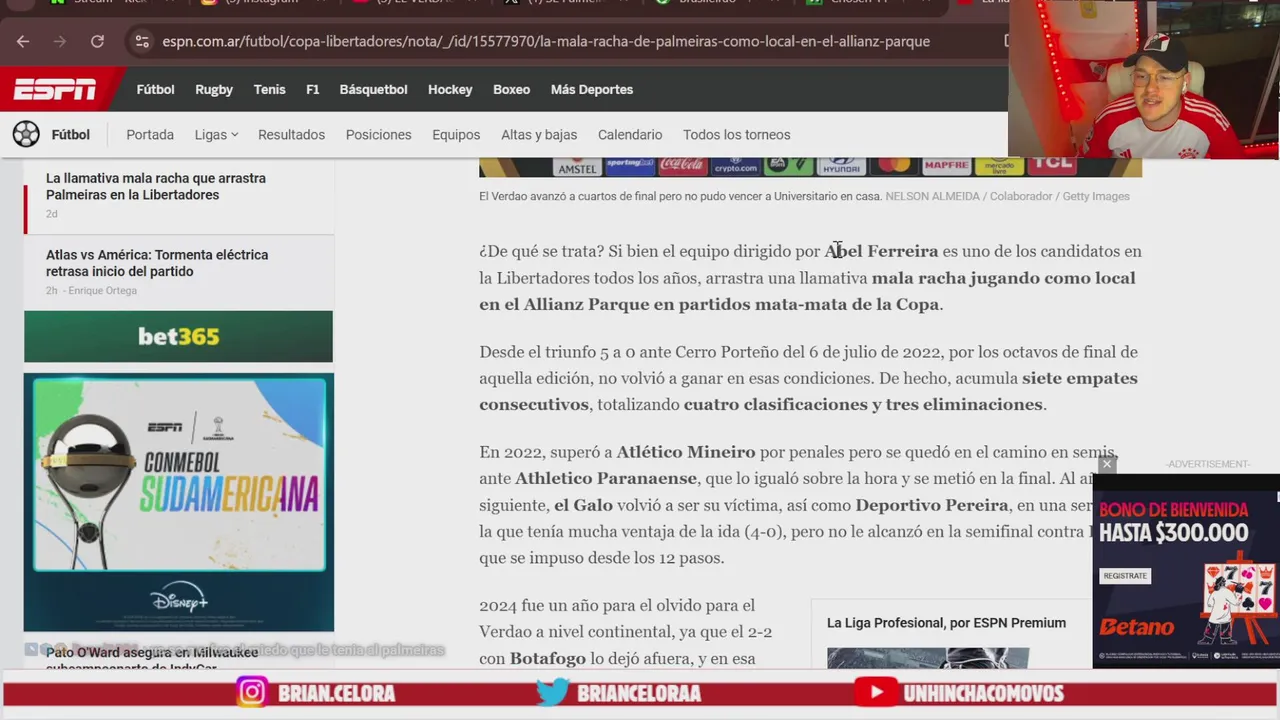This screenshot has width=1280, height=720.
Task: Open Atlas vs América tormenta story
Action: 157,263
